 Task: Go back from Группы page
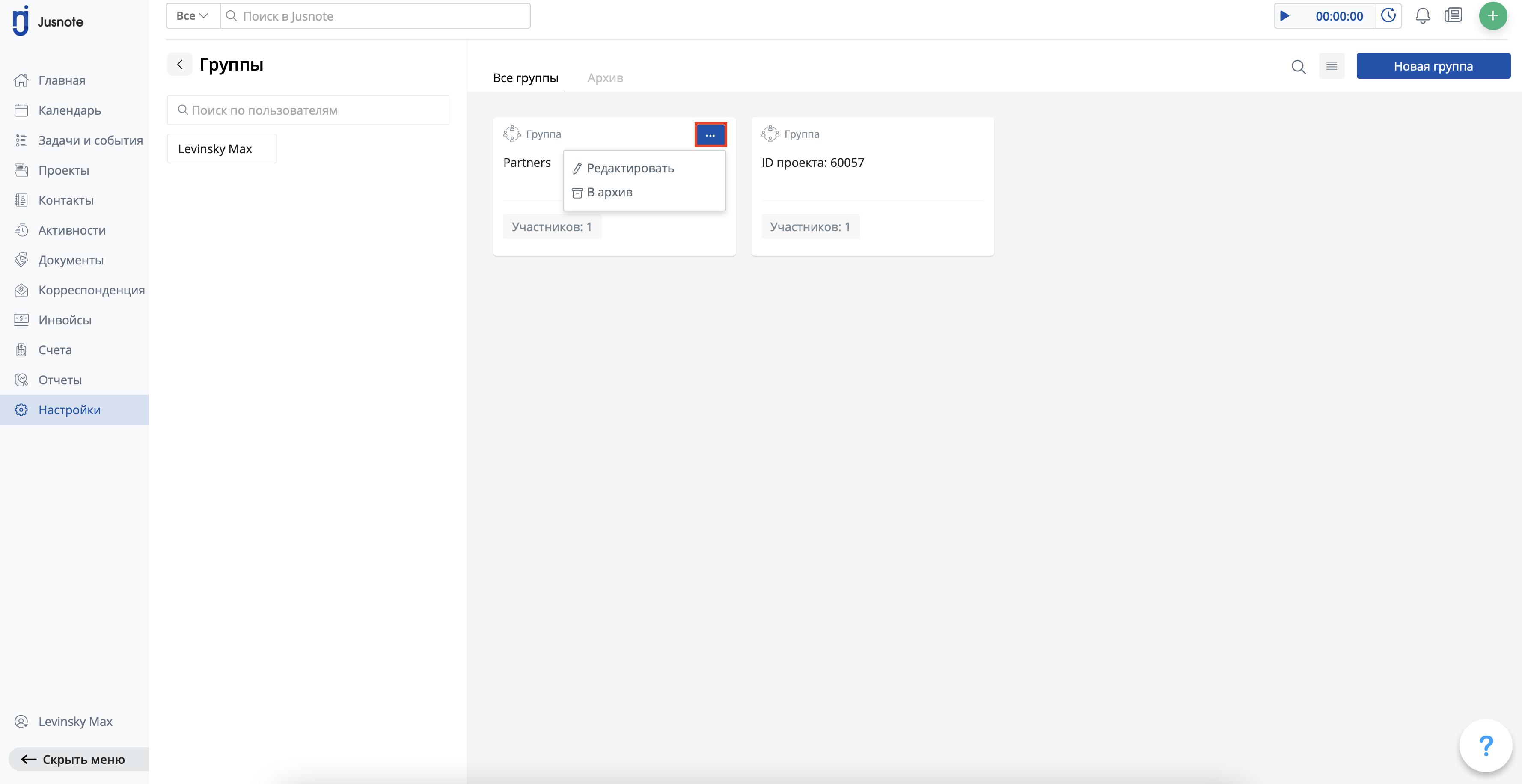tap(180, 64)
